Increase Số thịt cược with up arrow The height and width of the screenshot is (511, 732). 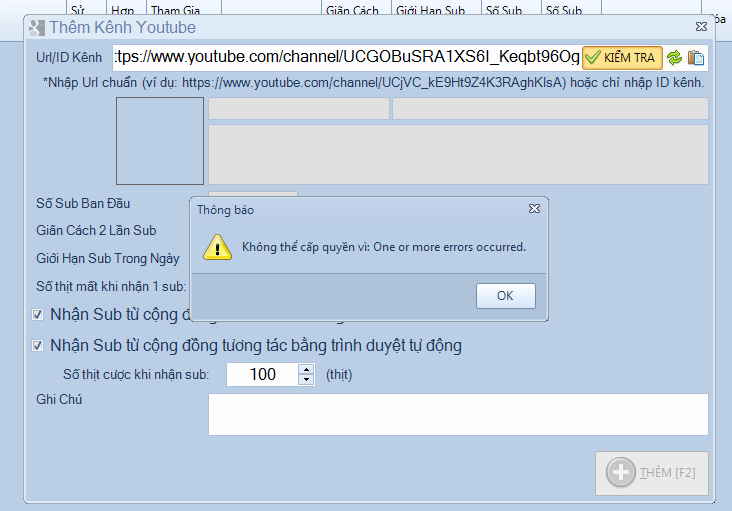point(306,369)
